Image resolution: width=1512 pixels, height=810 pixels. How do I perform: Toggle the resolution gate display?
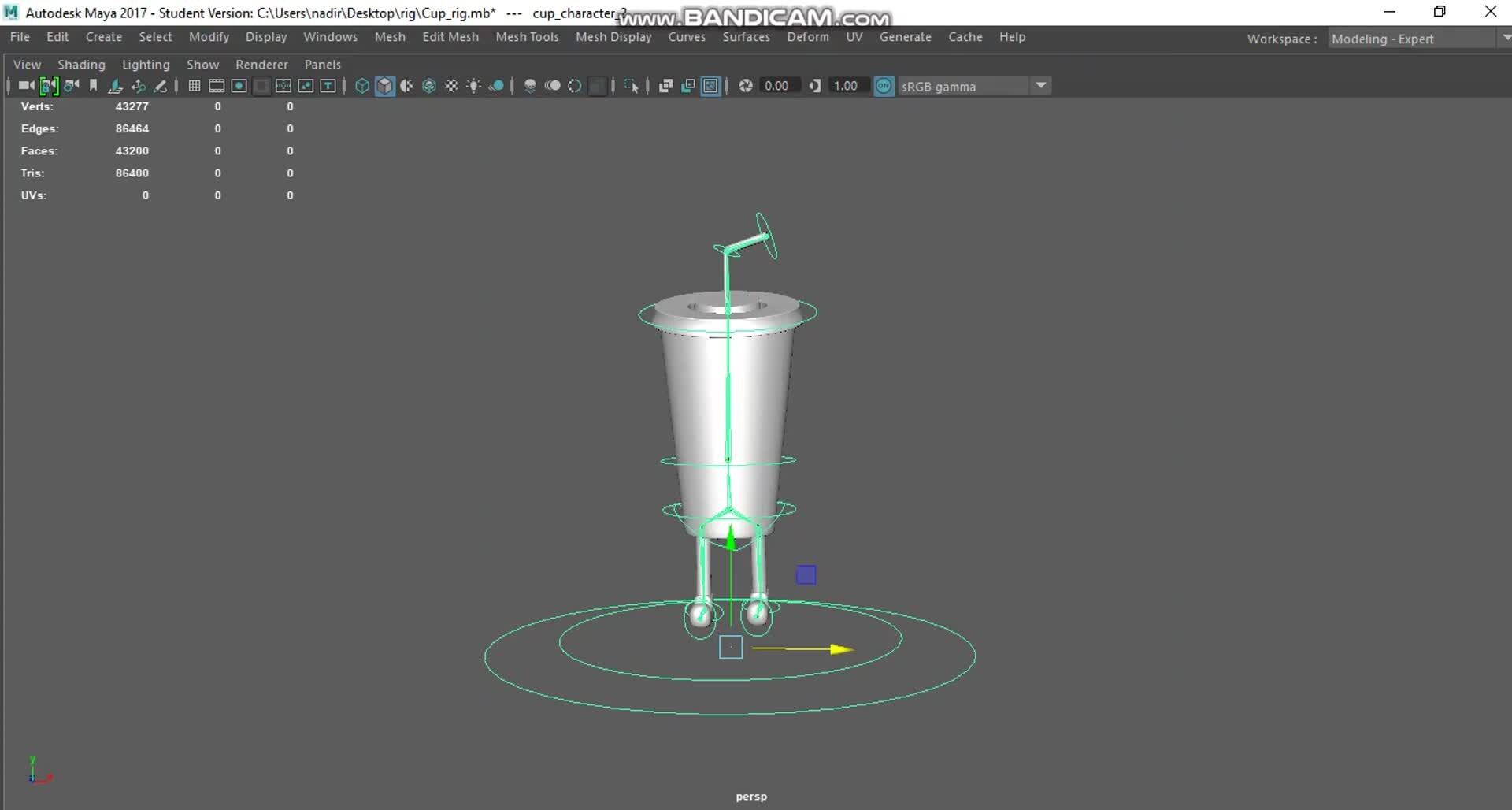239,86
